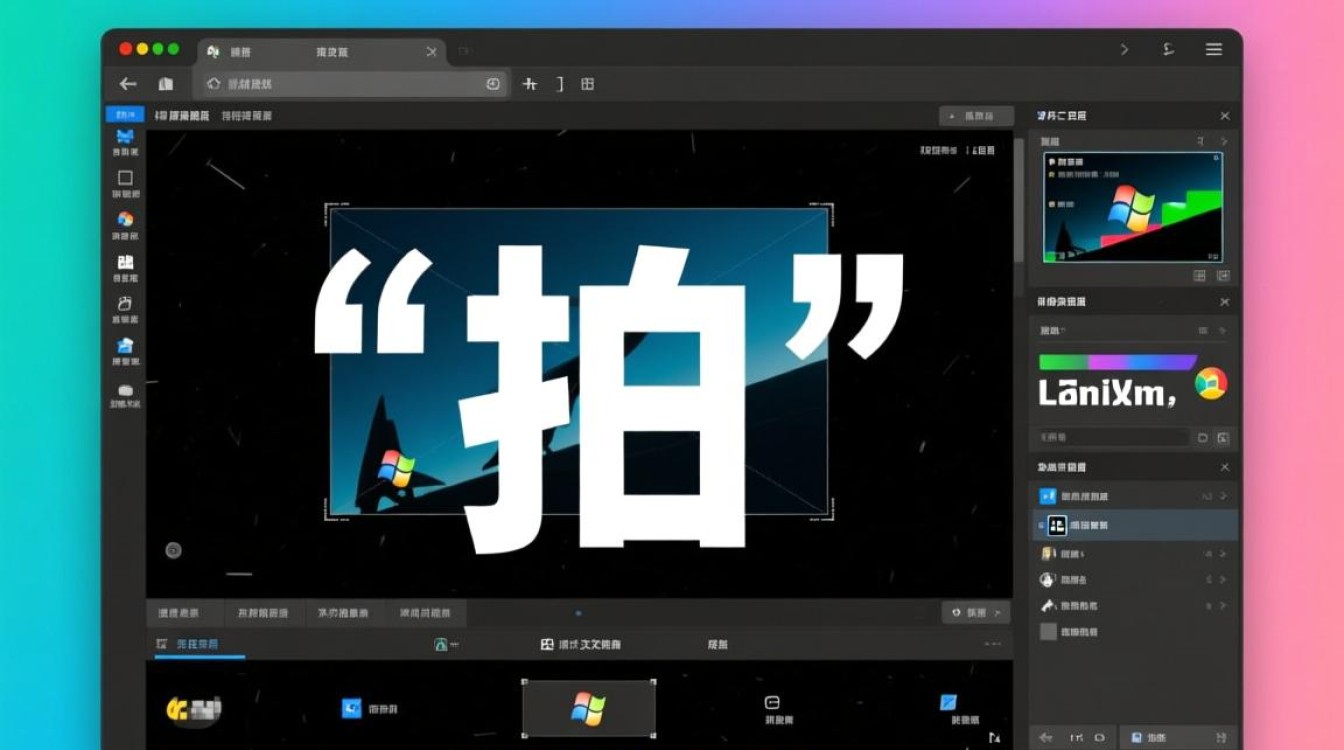Enable the checkbox on the bottom gray layer entry
This screenshot has width=1344, height=750.
click(x=1047, y=630)
